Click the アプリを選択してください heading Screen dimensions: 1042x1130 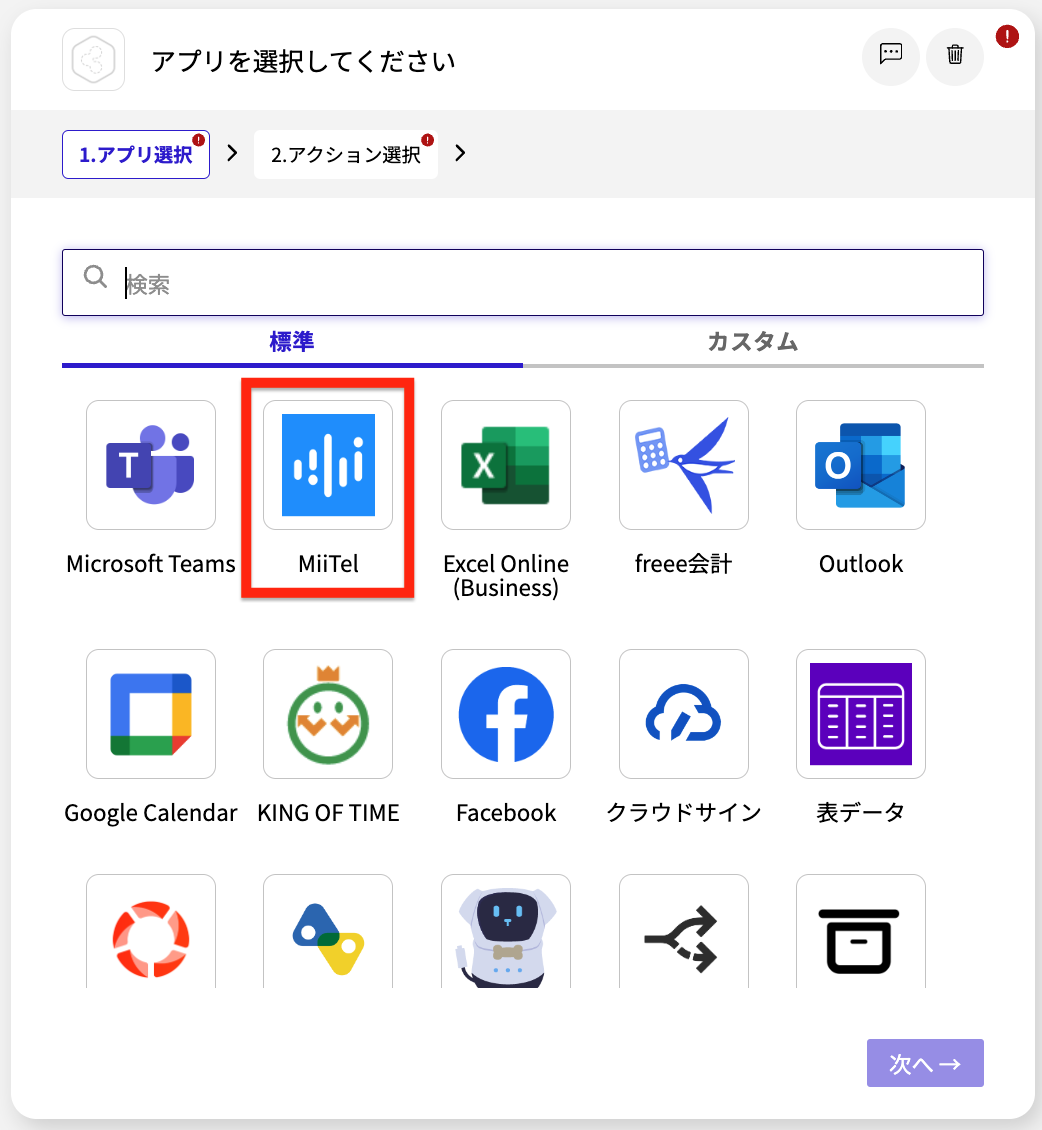coord(303,61)
